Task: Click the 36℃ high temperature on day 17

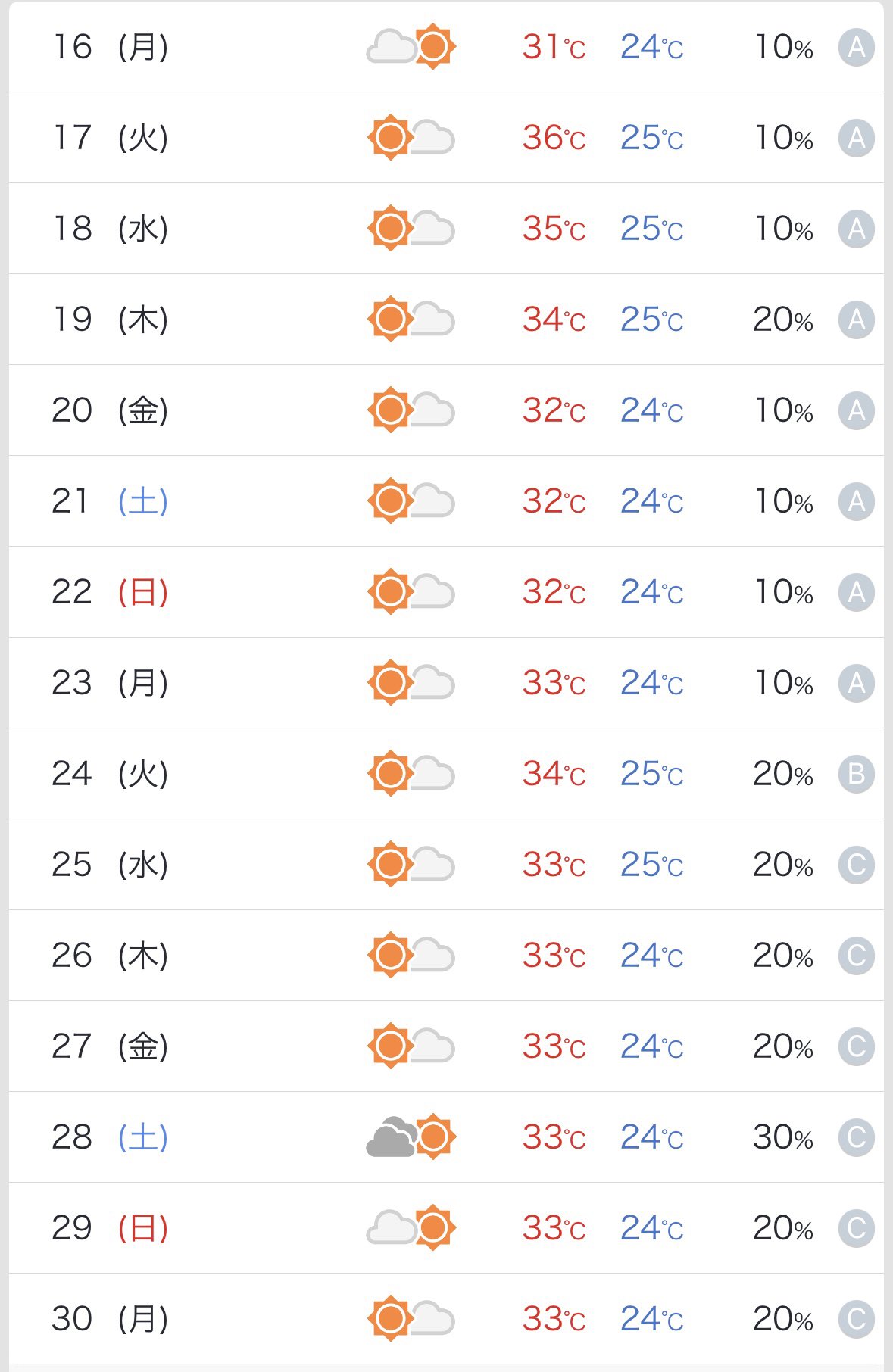Action: pyautogui.click(x=554, y=138)
